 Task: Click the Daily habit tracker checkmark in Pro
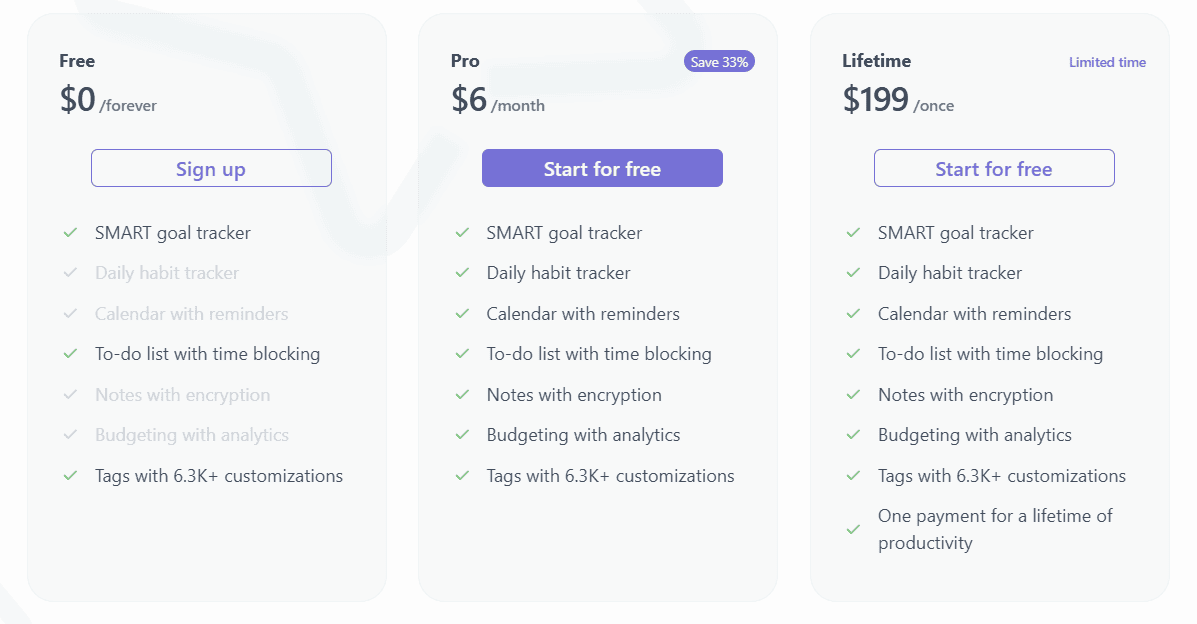click(x=461, y=272)
